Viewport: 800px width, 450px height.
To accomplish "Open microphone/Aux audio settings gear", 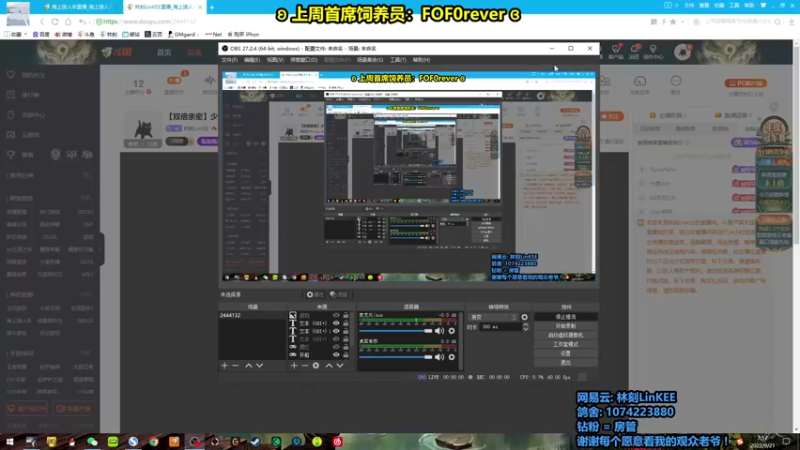I will coord(452,331).
